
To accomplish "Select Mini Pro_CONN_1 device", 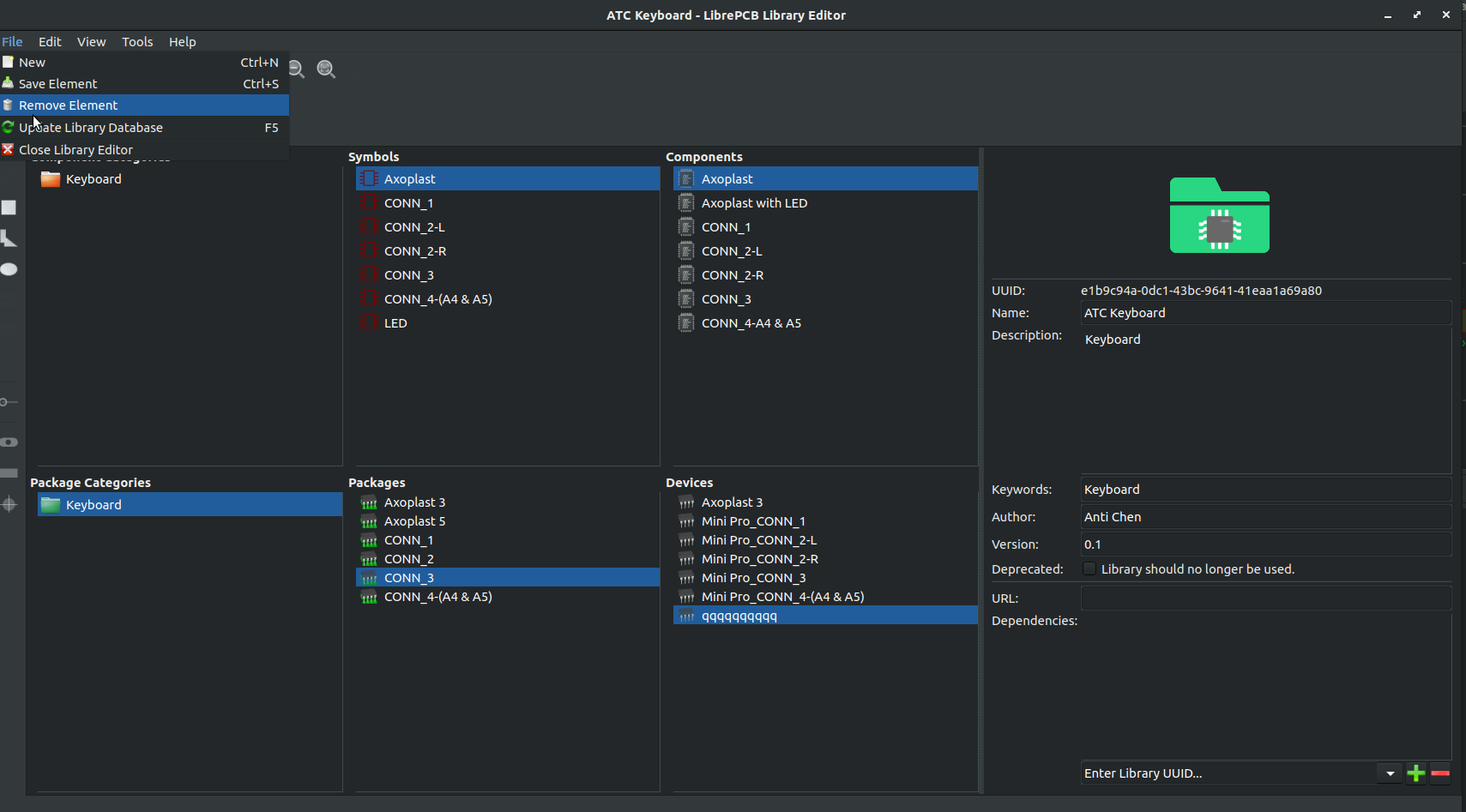I will [825, 521].
